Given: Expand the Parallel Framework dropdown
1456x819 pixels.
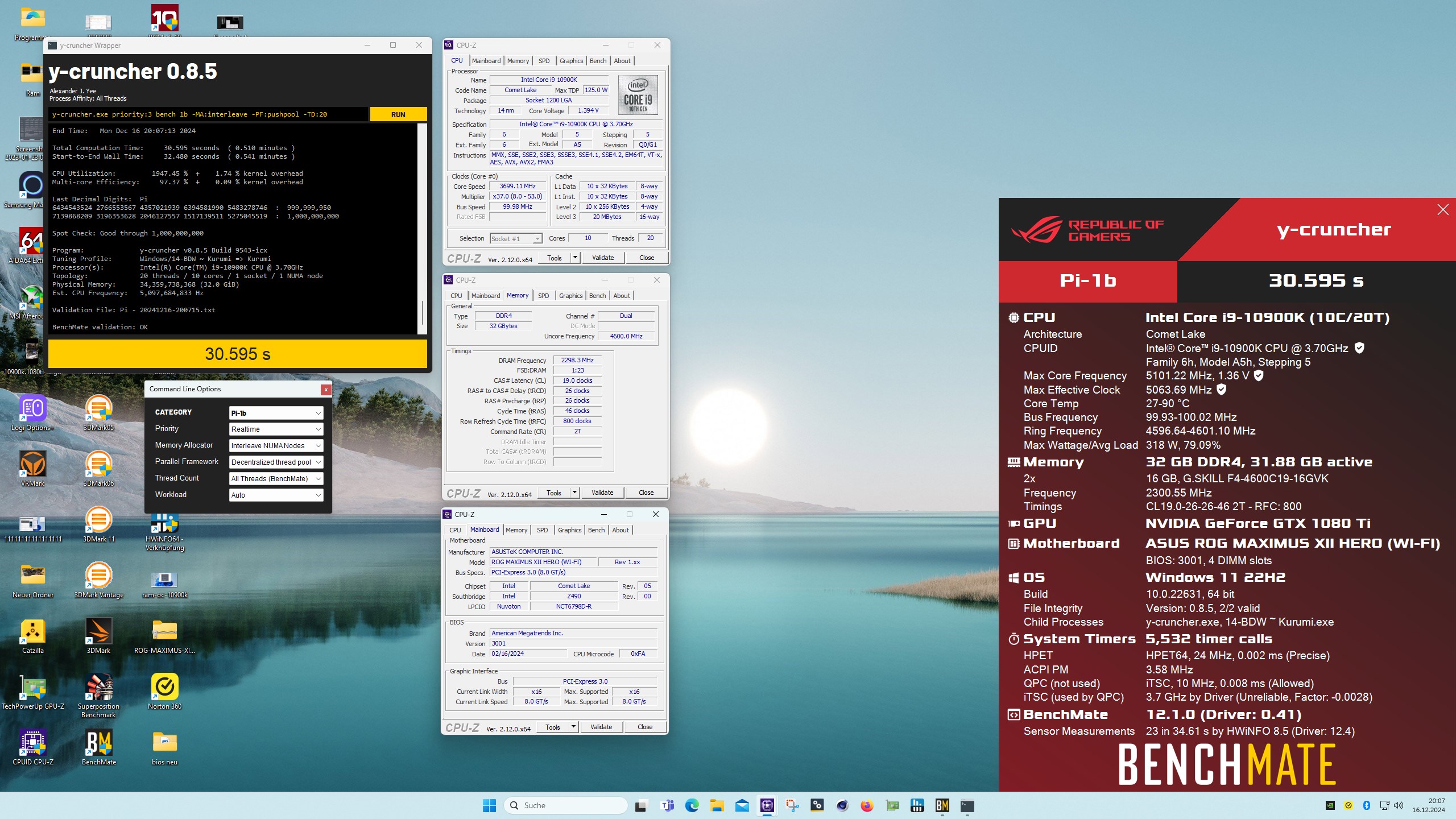Looking at the screenshot, I should click(276, 462).
